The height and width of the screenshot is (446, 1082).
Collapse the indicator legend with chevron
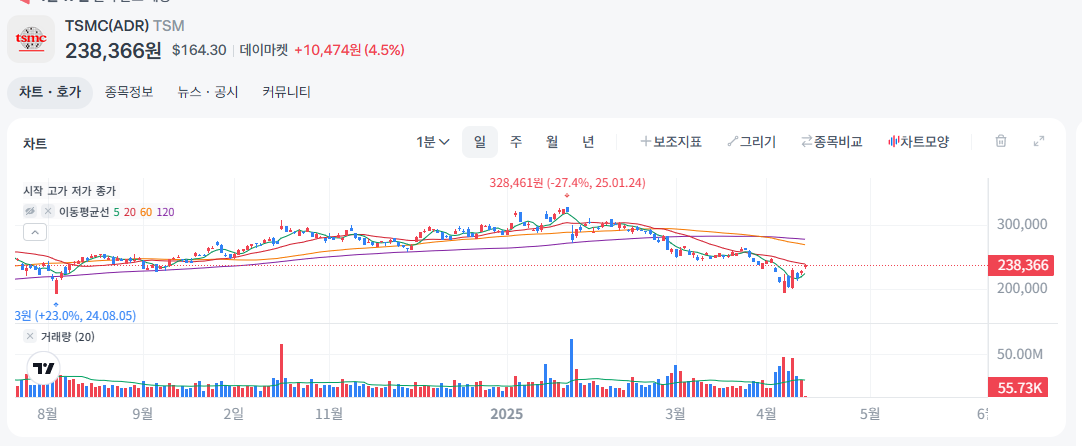tap(35, 232)
